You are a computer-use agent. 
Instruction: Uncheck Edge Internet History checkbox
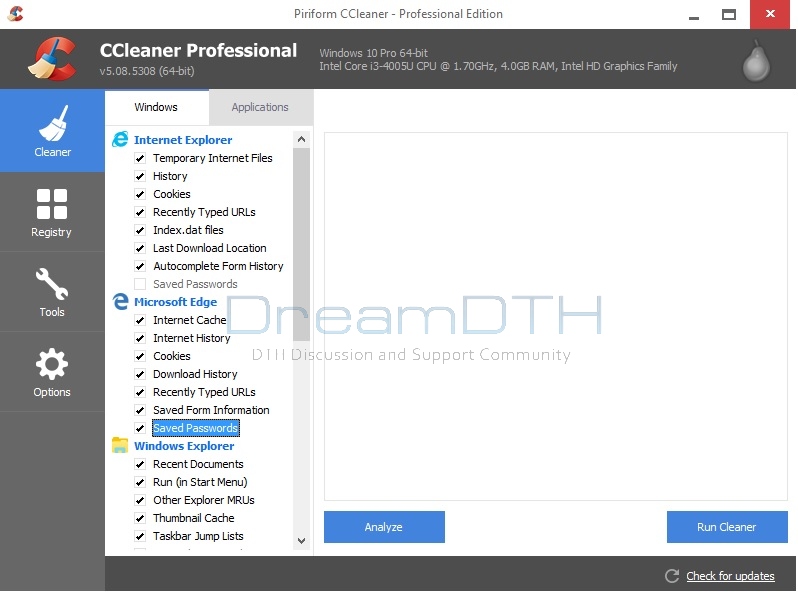140,338
